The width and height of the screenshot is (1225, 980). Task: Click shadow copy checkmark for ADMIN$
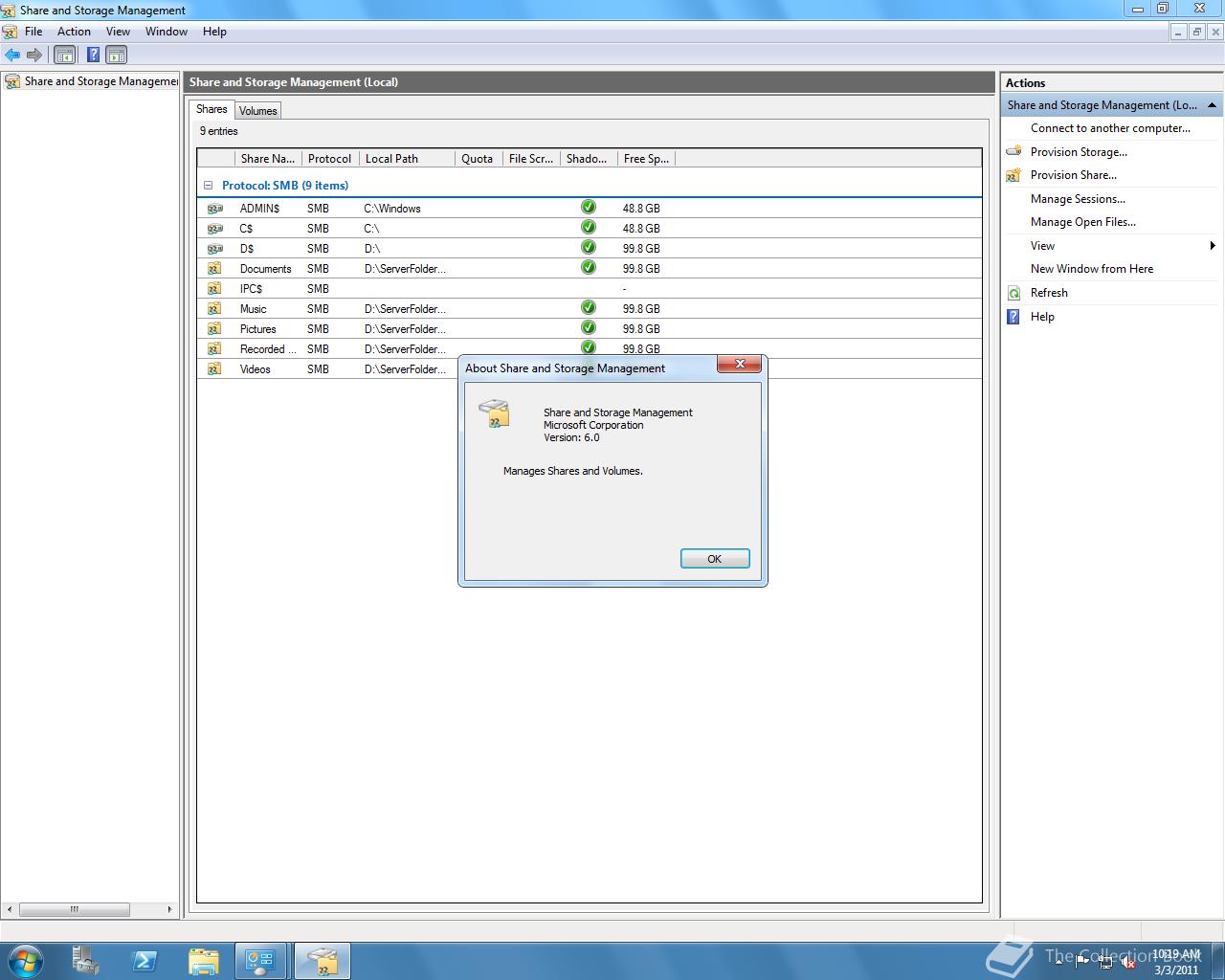pyautogui.click(x=589, y=207)
